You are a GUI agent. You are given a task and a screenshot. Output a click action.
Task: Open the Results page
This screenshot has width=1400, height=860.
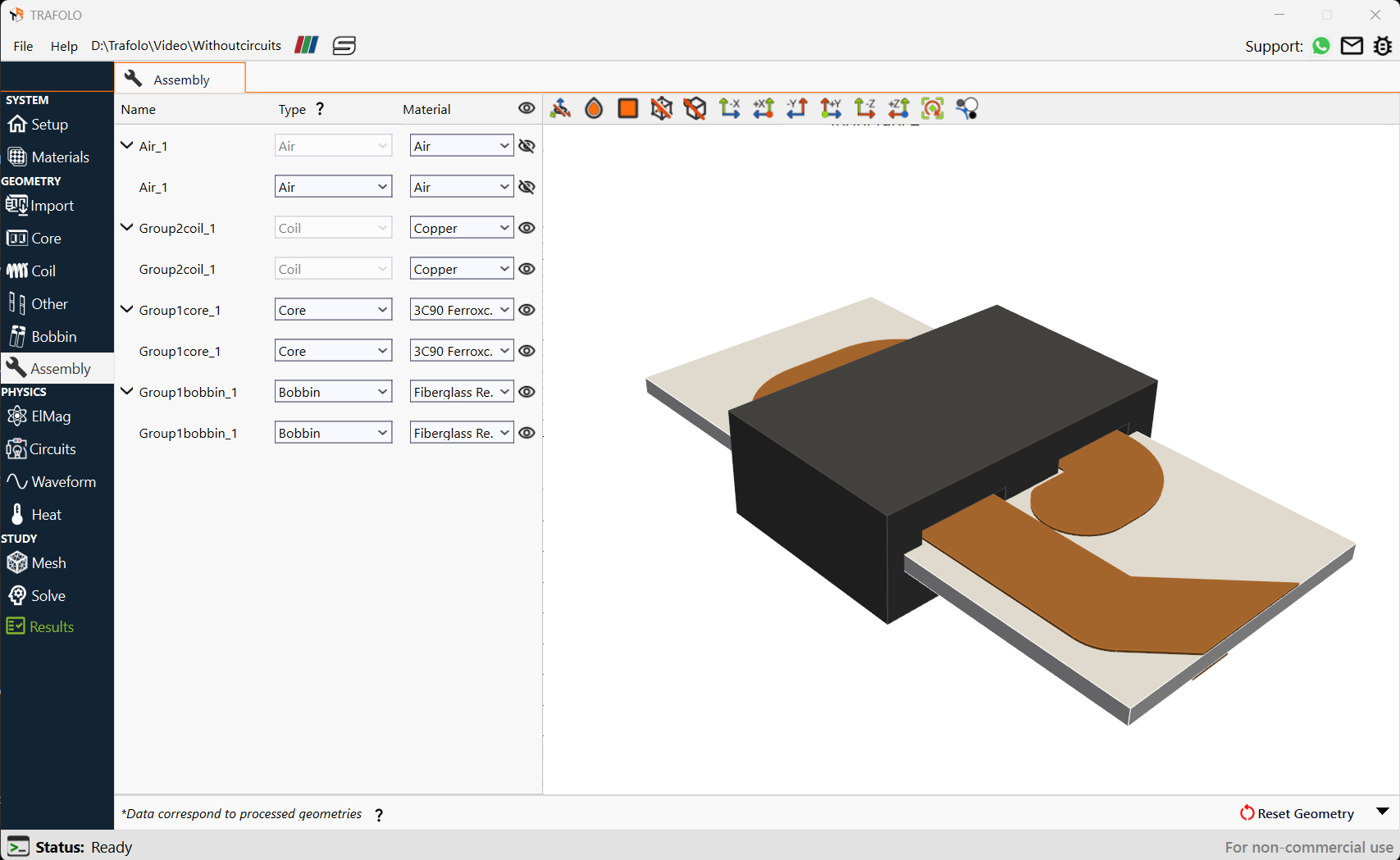(57, 627)
